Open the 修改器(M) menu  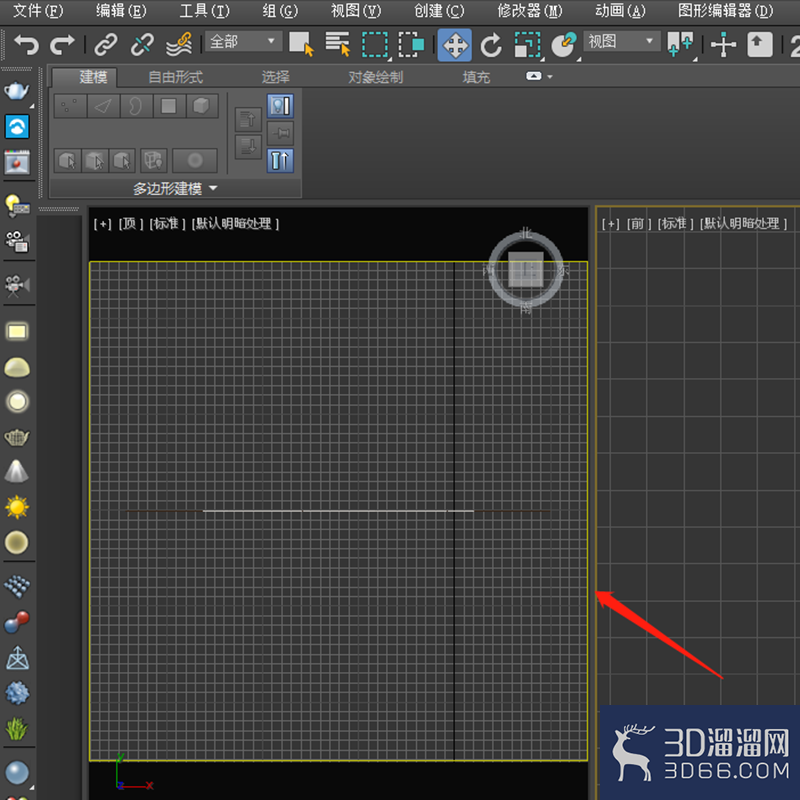530,11
